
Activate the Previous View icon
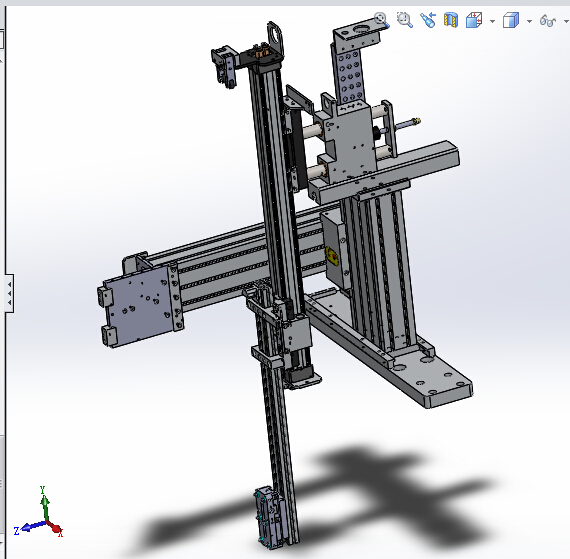coord(428,20)
